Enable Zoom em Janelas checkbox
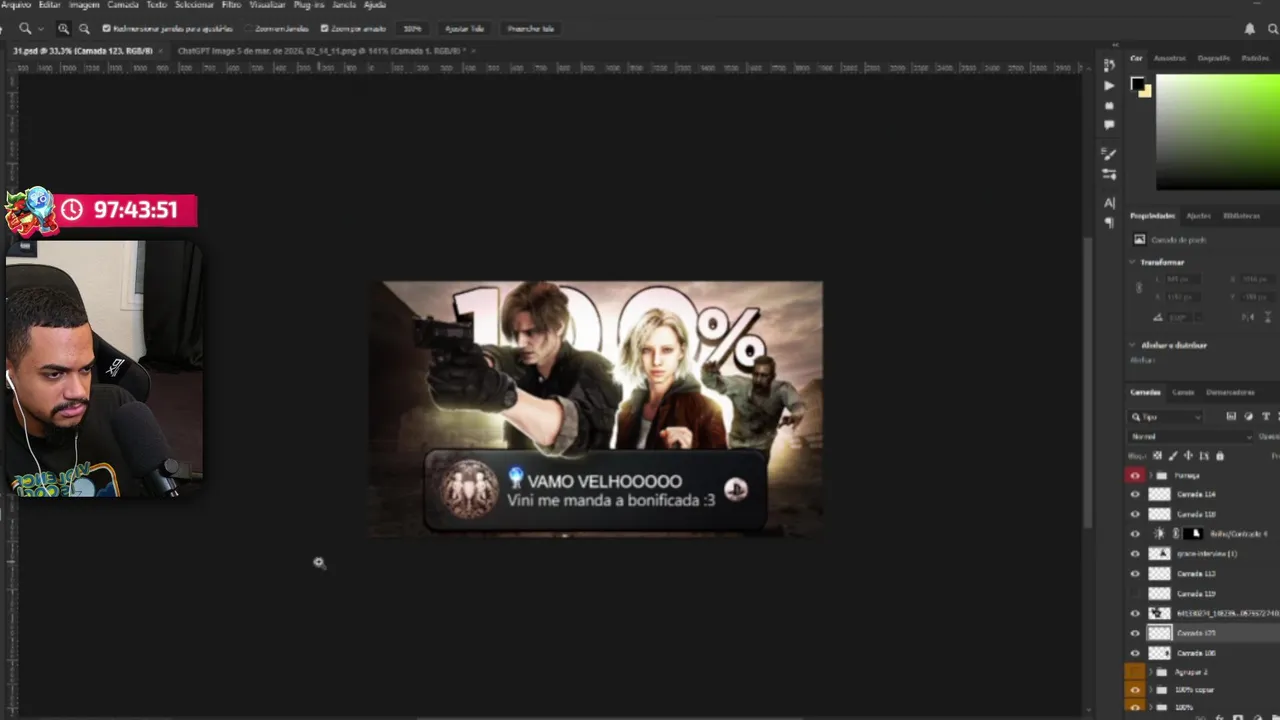1280x720 pixels. (x=248, y=29)
